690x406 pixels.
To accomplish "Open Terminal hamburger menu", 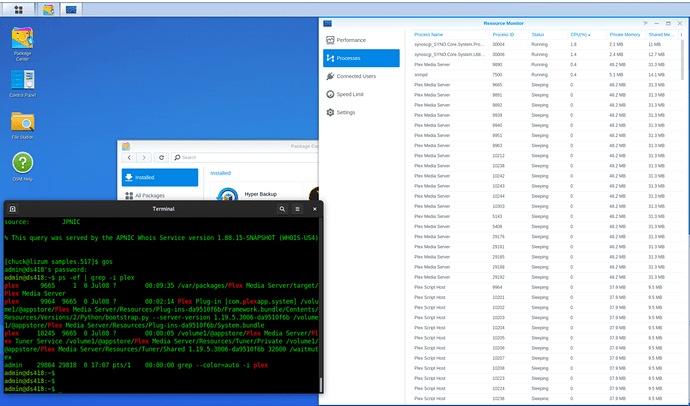I will tap(297, 209).
